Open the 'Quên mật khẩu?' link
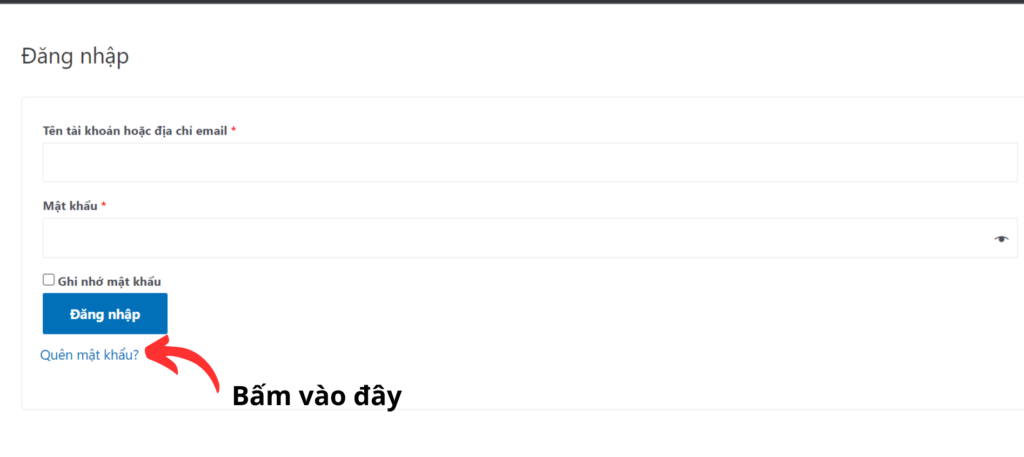The image size is (1024, 457). 89,354
